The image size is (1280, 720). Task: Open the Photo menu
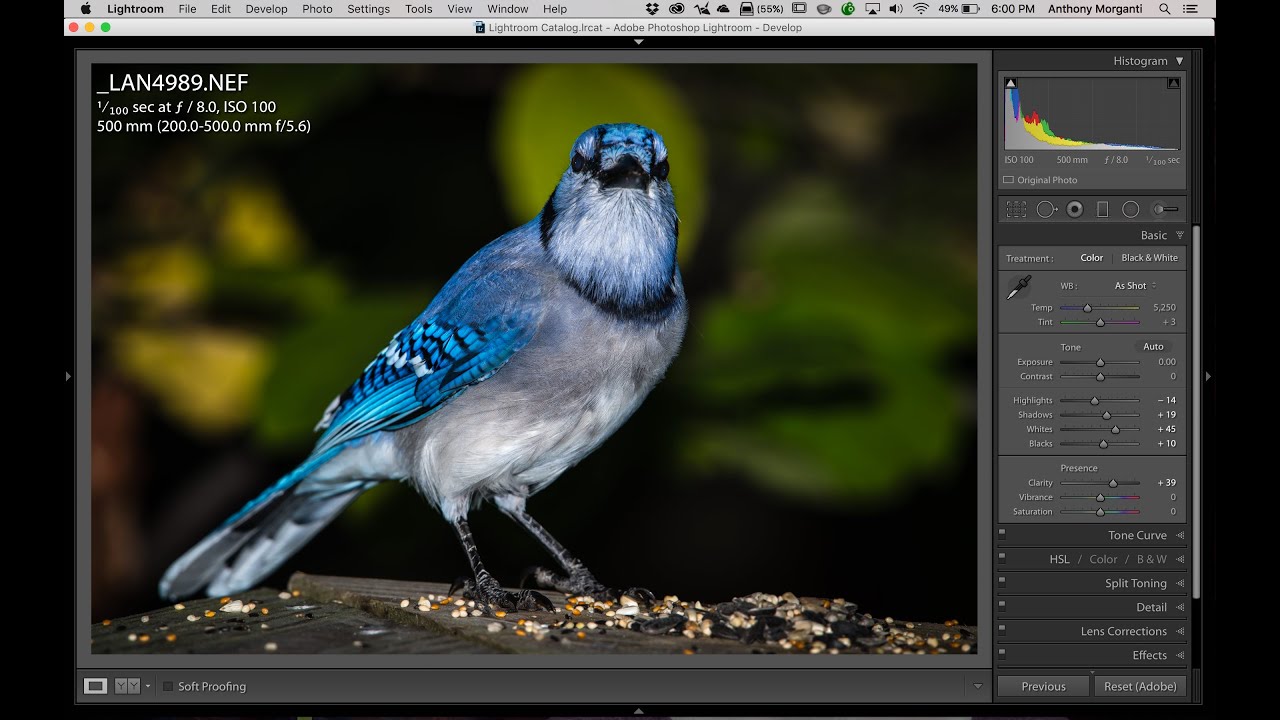(317, 9)
